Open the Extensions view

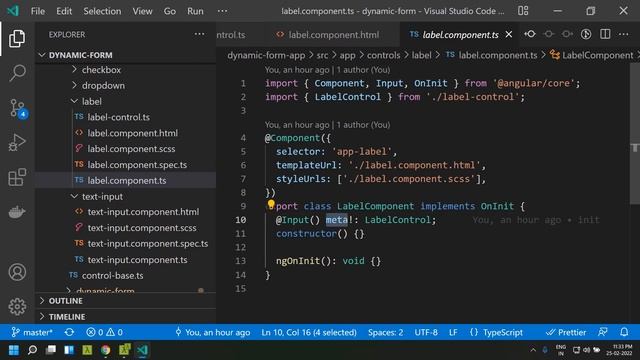(x=17, y=177)
